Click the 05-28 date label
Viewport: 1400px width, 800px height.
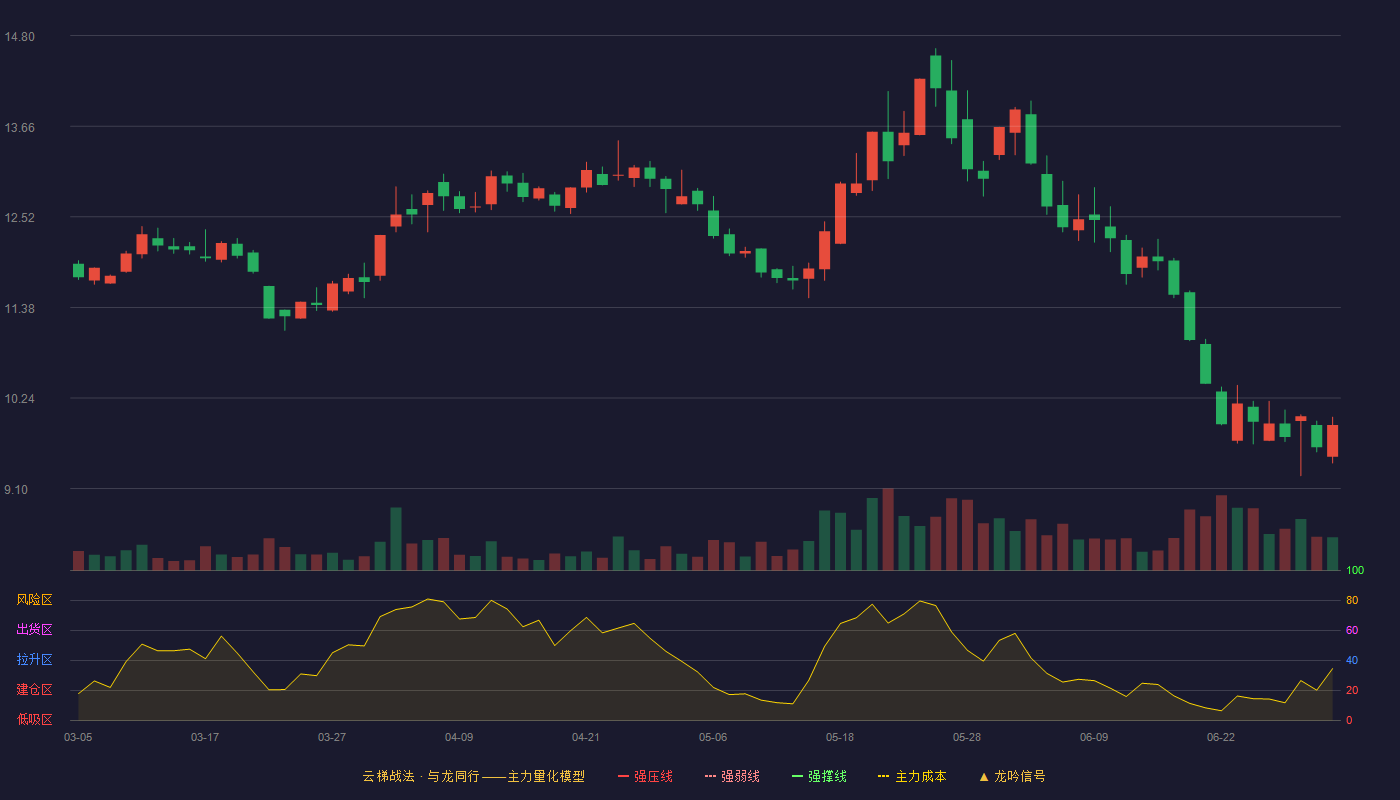coord(967,737)
